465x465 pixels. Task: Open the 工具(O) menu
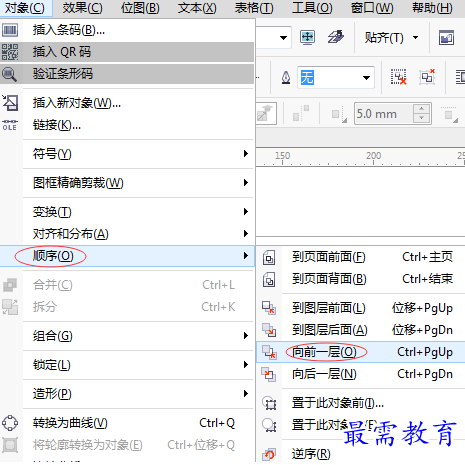pyautogui.click(x=312, y=8)
